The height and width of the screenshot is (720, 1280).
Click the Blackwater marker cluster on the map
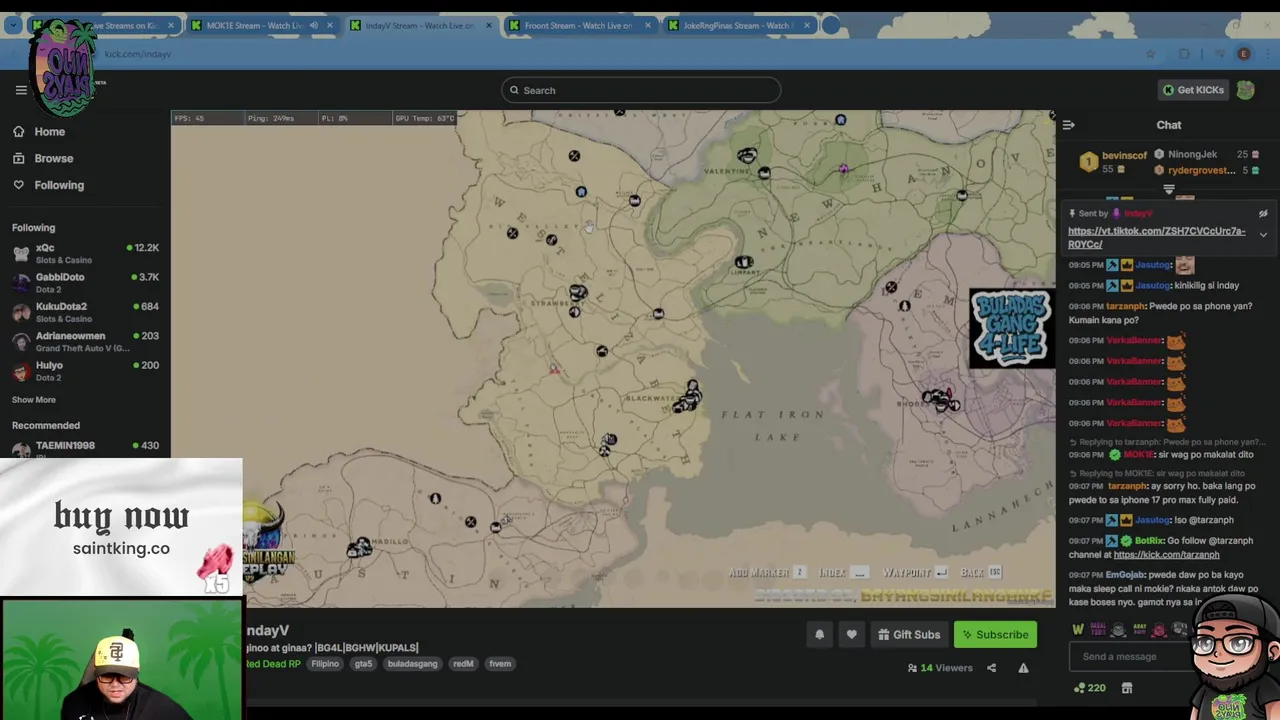coord(687,397)
